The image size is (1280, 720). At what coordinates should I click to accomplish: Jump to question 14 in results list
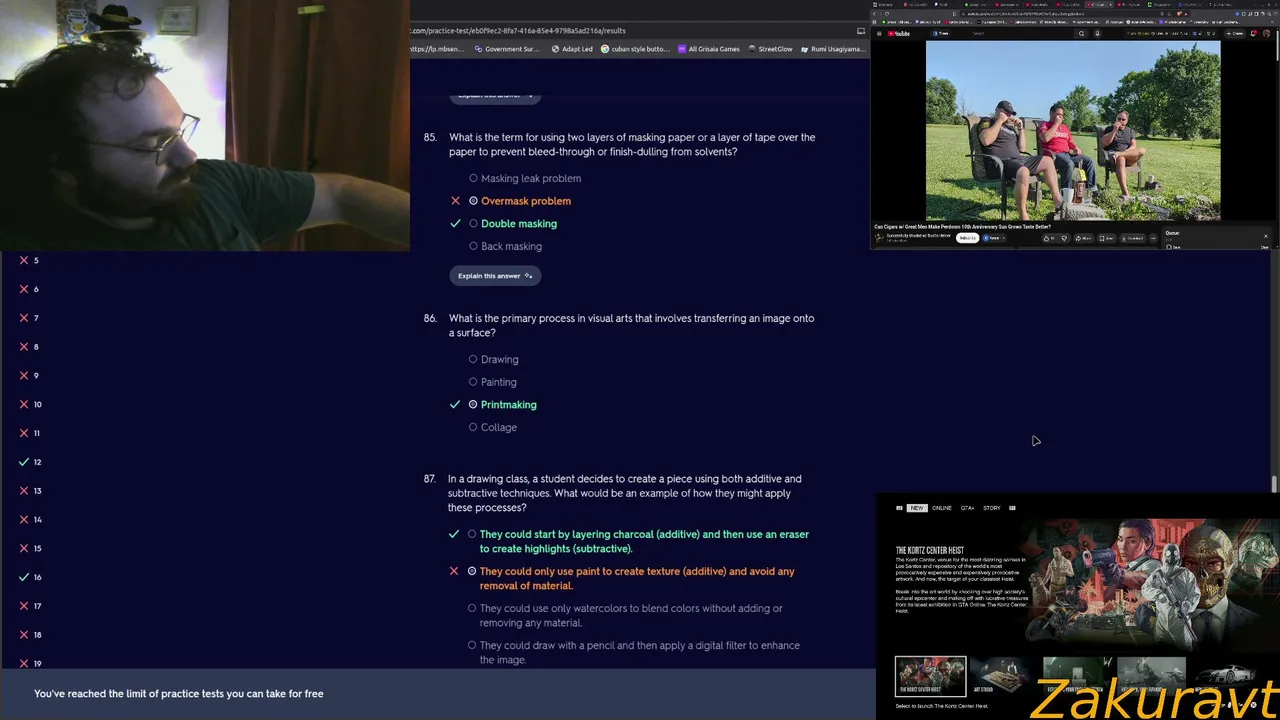point(31,519)
